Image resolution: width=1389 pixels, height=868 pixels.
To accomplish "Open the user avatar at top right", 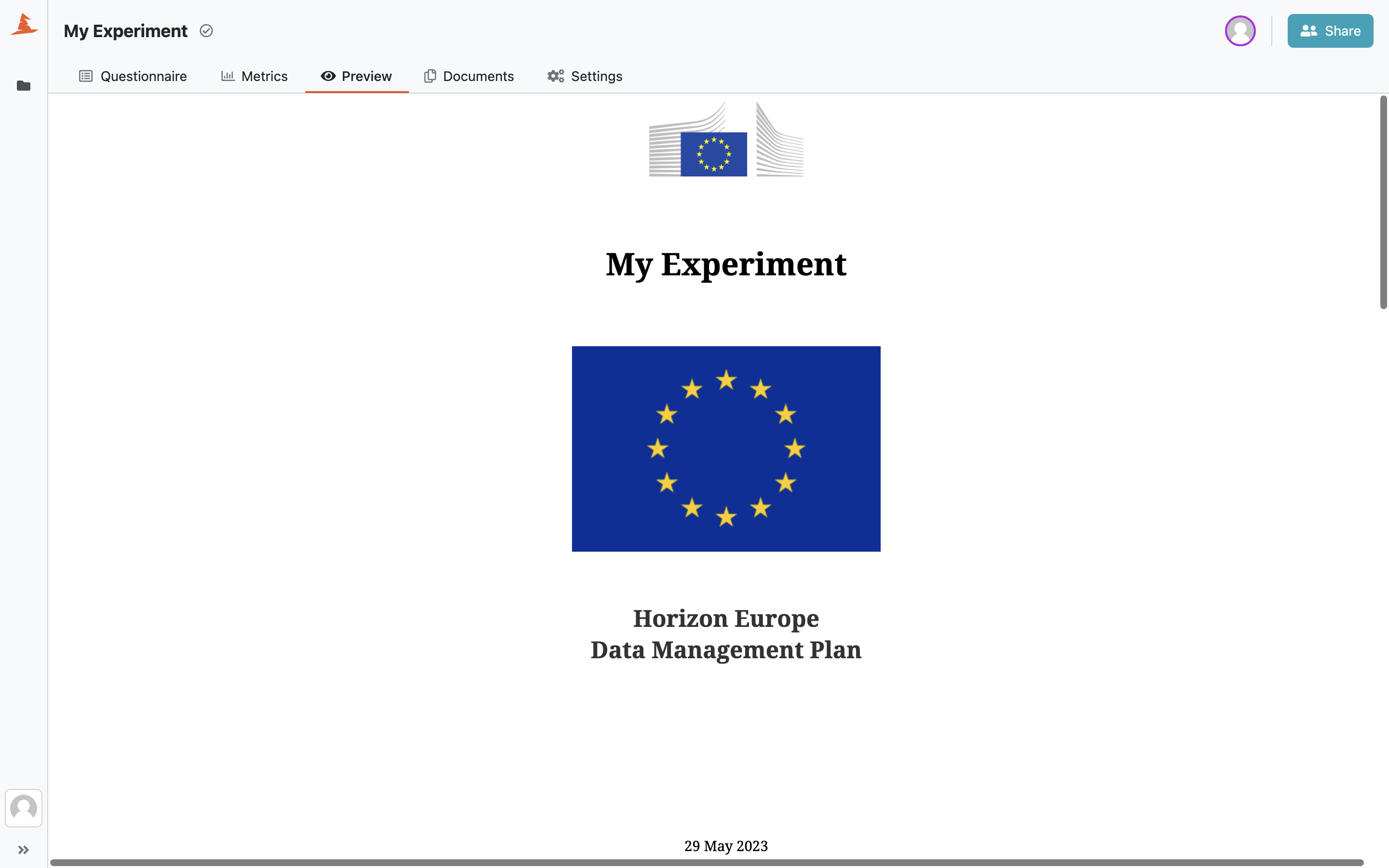I will pos(1240,31).
